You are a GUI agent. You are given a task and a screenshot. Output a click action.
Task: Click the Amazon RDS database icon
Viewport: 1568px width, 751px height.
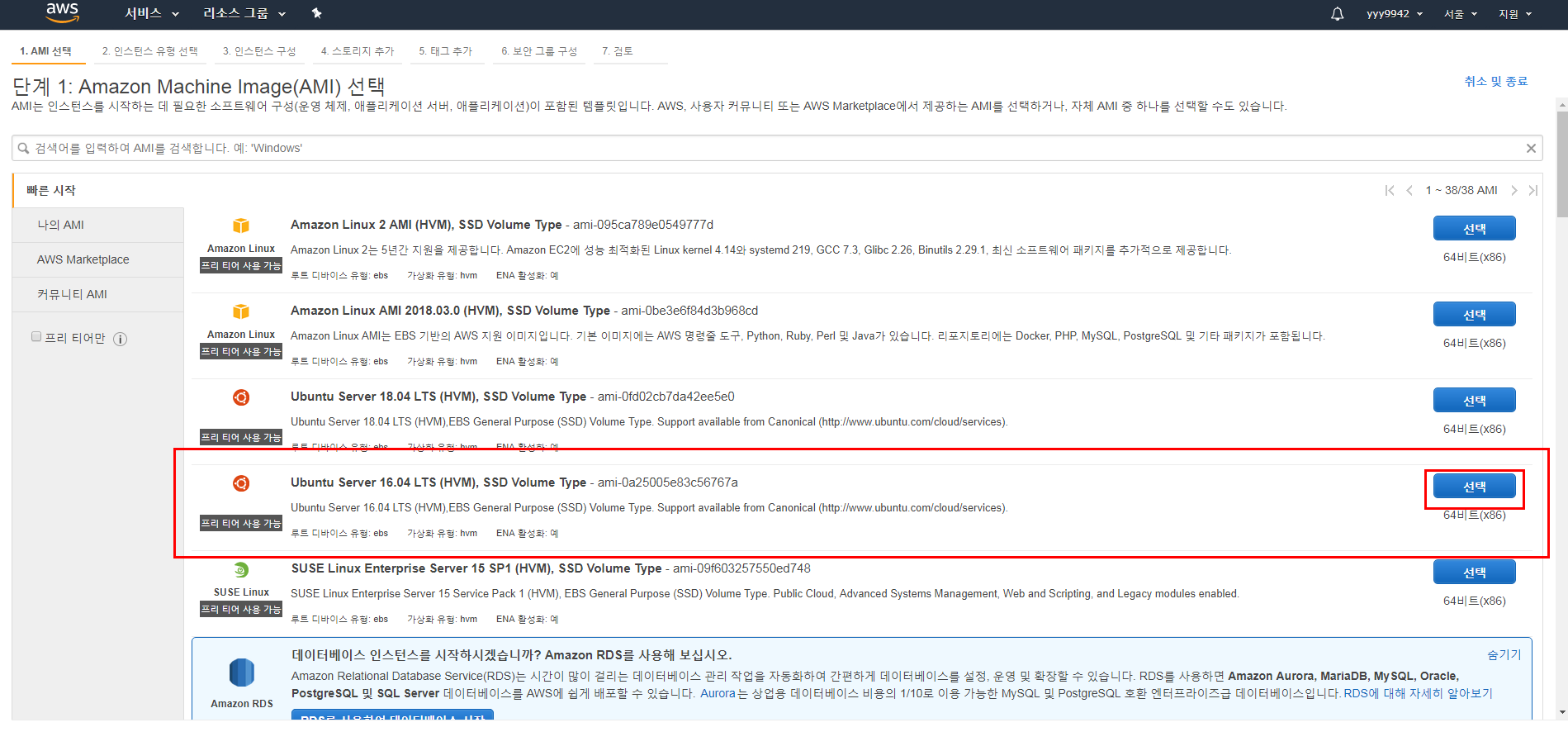click(x=242, y=673)
